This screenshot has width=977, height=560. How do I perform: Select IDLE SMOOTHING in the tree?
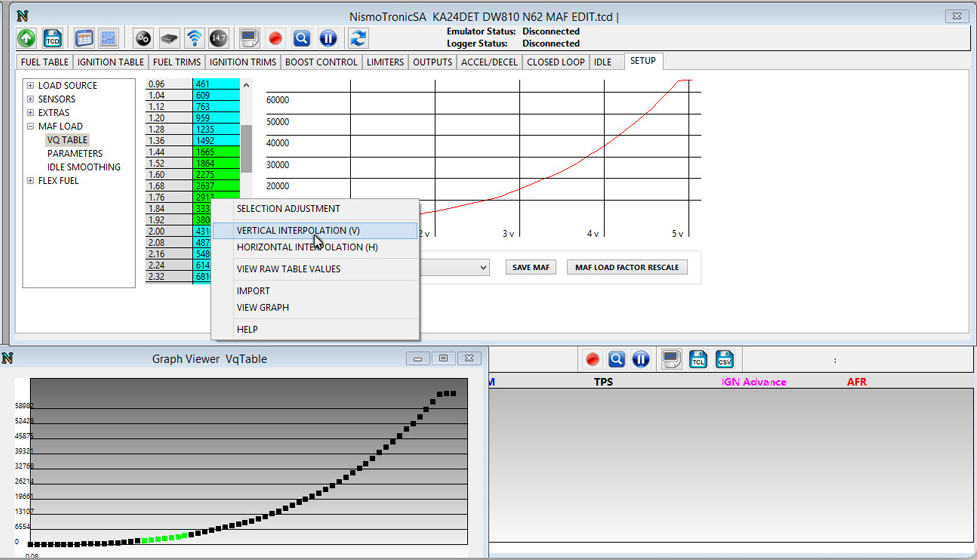83,167
